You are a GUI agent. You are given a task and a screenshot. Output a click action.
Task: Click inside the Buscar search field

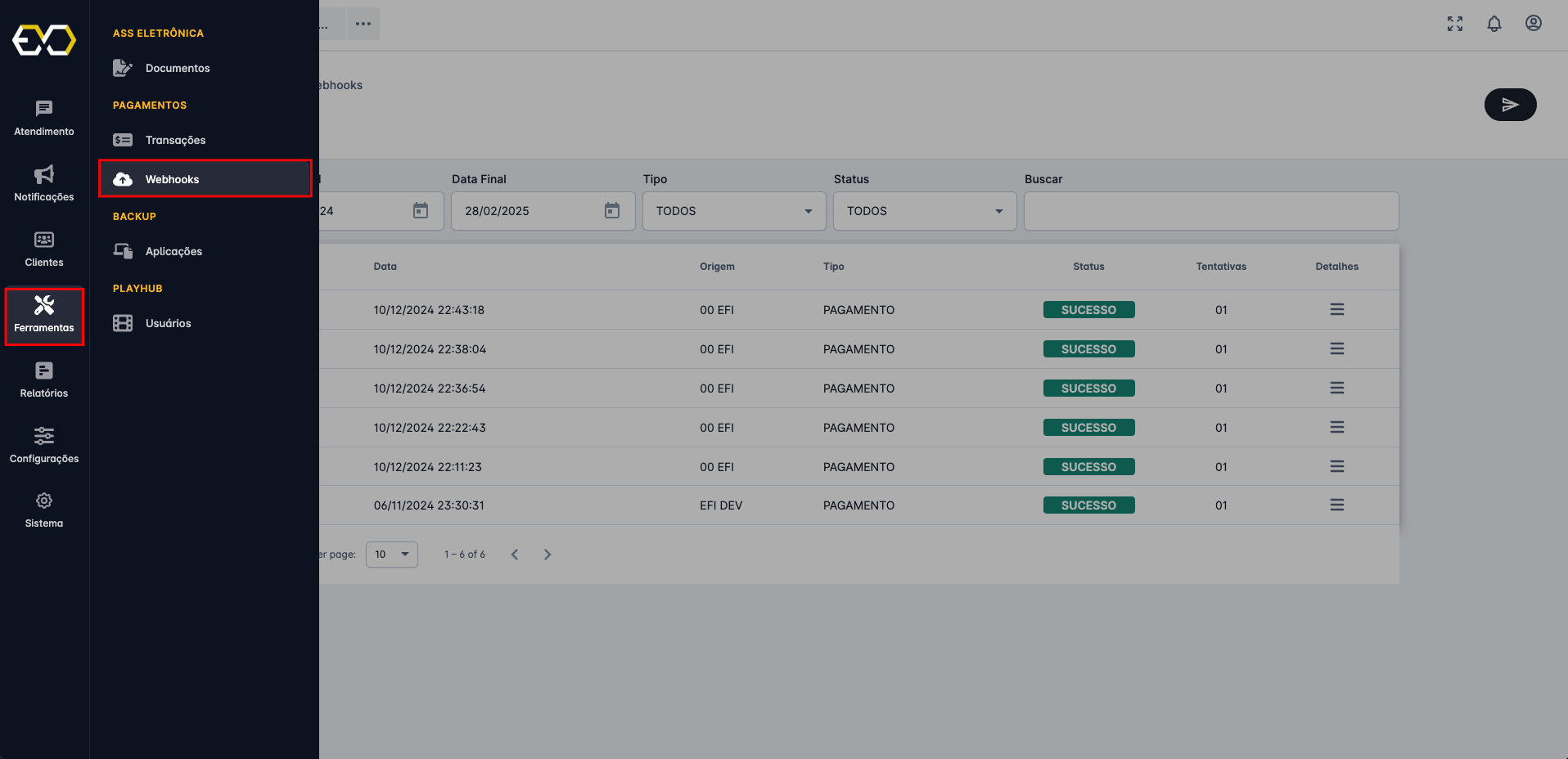point(1211,211)
